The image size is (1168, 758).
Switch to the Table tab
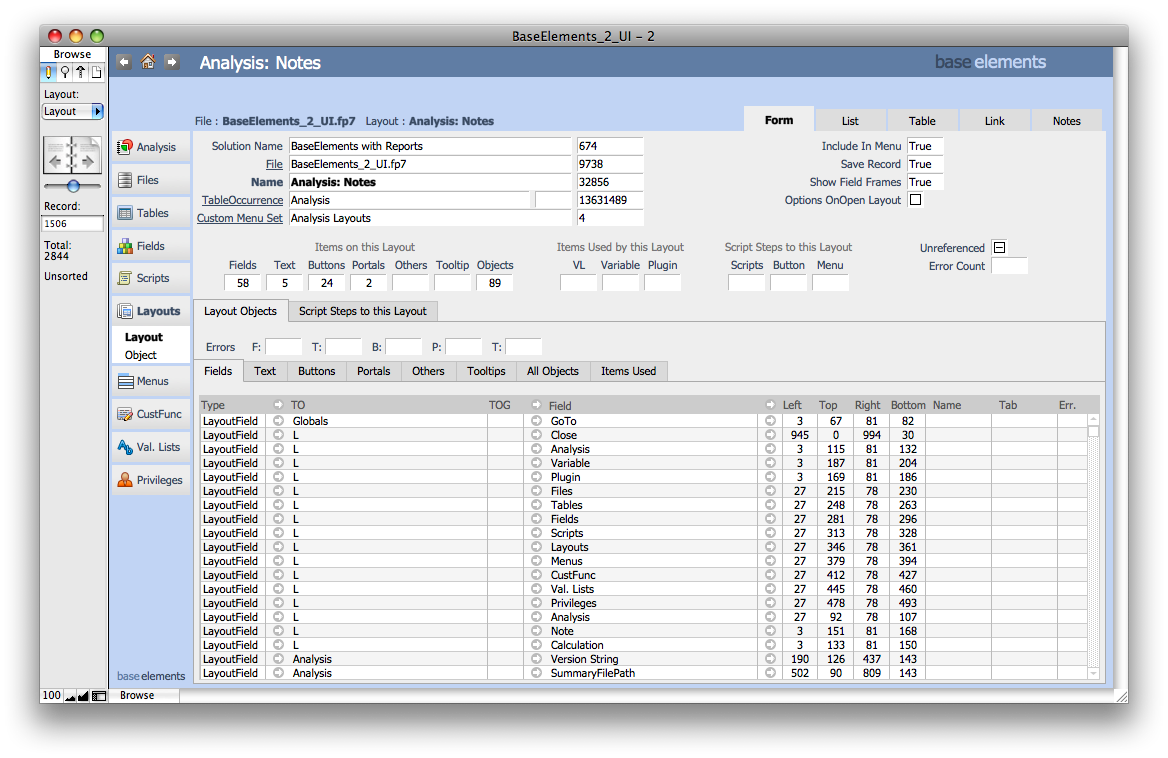click(x=921, y=121)
